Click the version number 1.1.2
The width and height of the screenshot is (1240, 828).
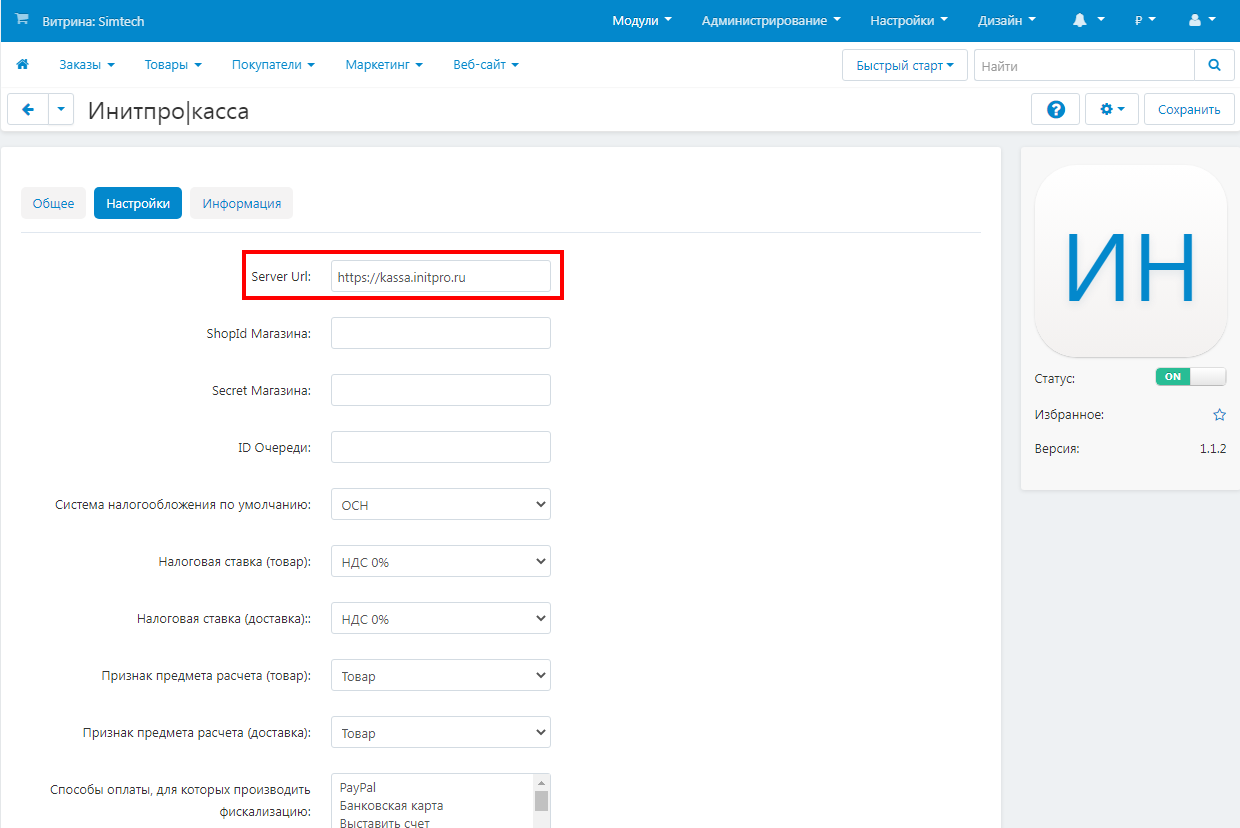[1213, 449]
